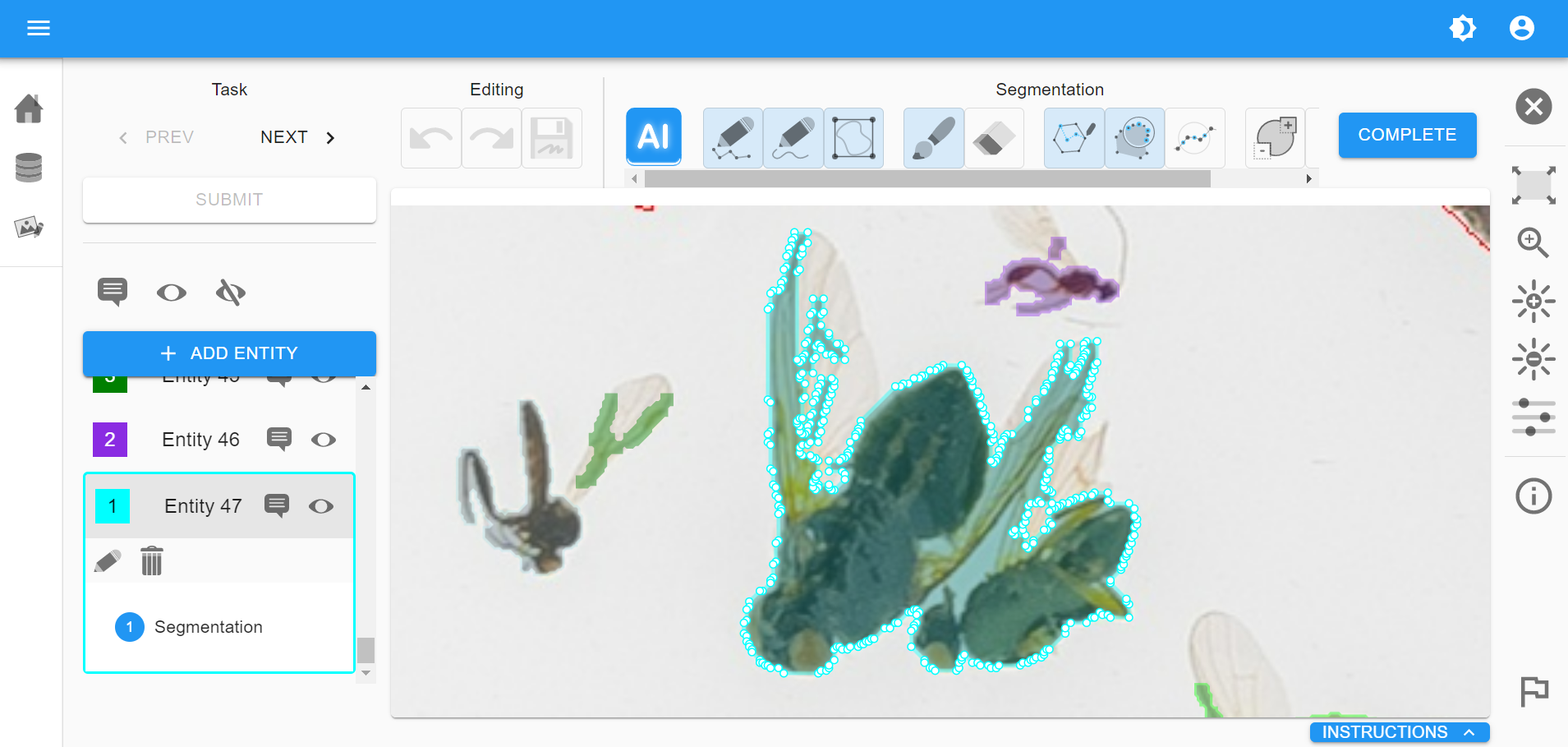
Task: Select the polygon edit tool
Action: pyautogui.click(x=1074, y=138)
